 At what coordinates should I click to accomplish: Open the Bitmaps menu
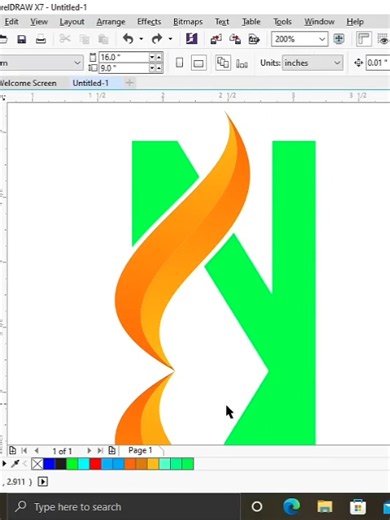click(x=188, y=22)
